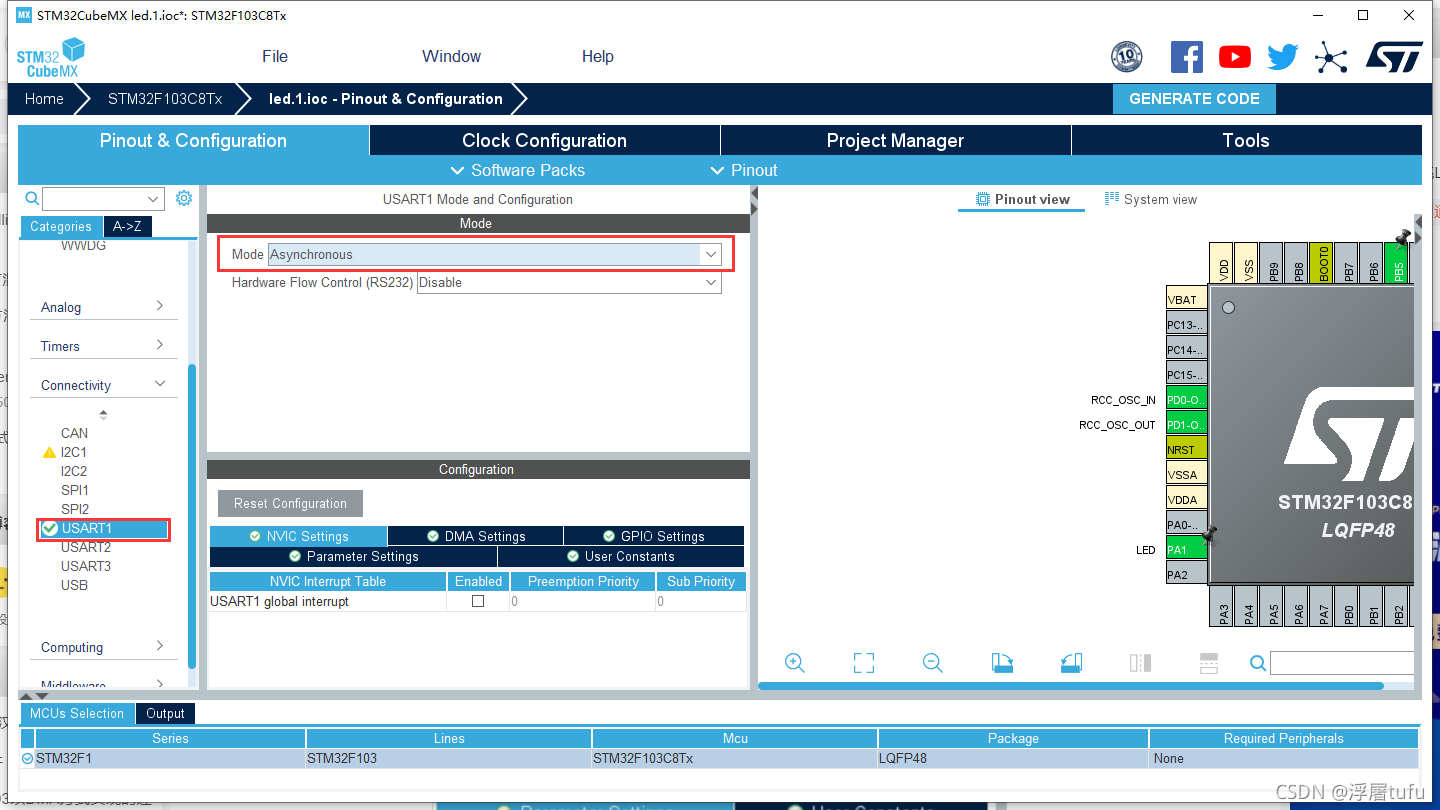Click the Twitter bird icon
Screen dimensions: 1440x810
[x=1283, y=57]
